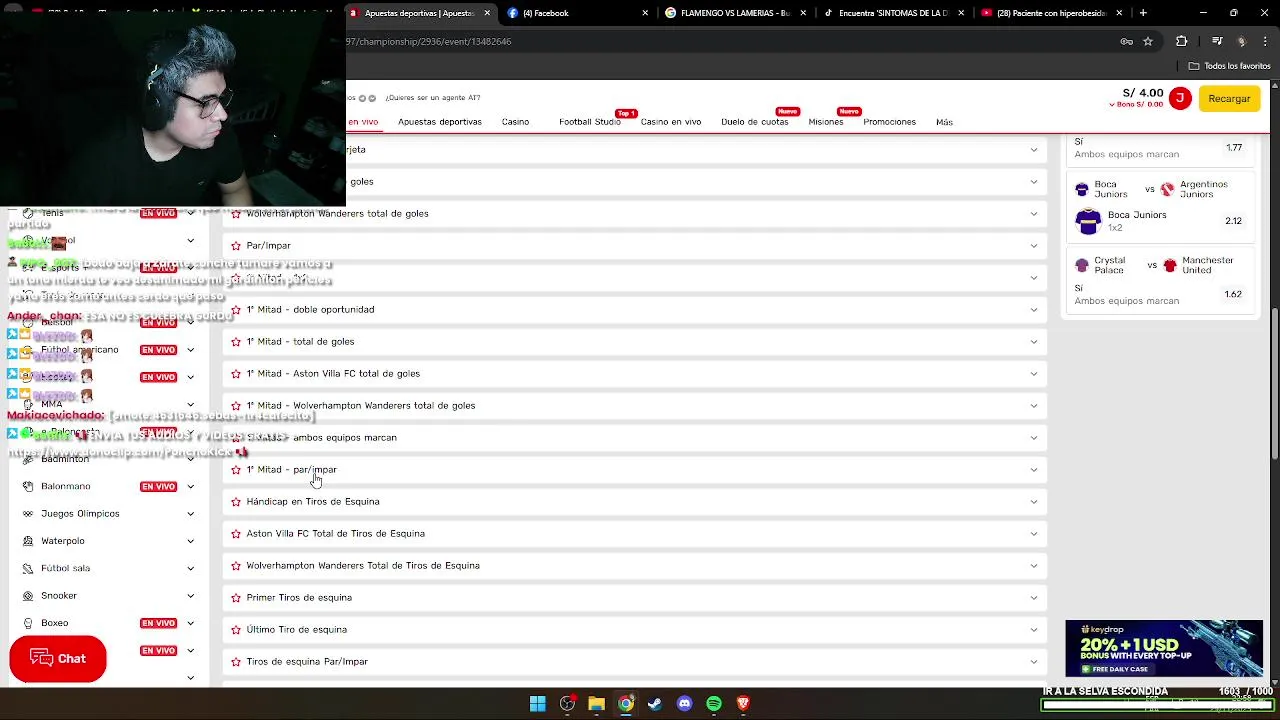This screenshot has width=1280, height=720.
Task: Favorite 1ª Mitad - par/impar star
Action: coord(236,470)
